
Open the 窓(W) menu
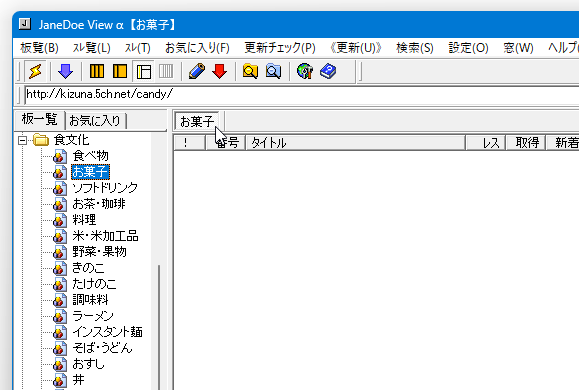tap(518, 48)
